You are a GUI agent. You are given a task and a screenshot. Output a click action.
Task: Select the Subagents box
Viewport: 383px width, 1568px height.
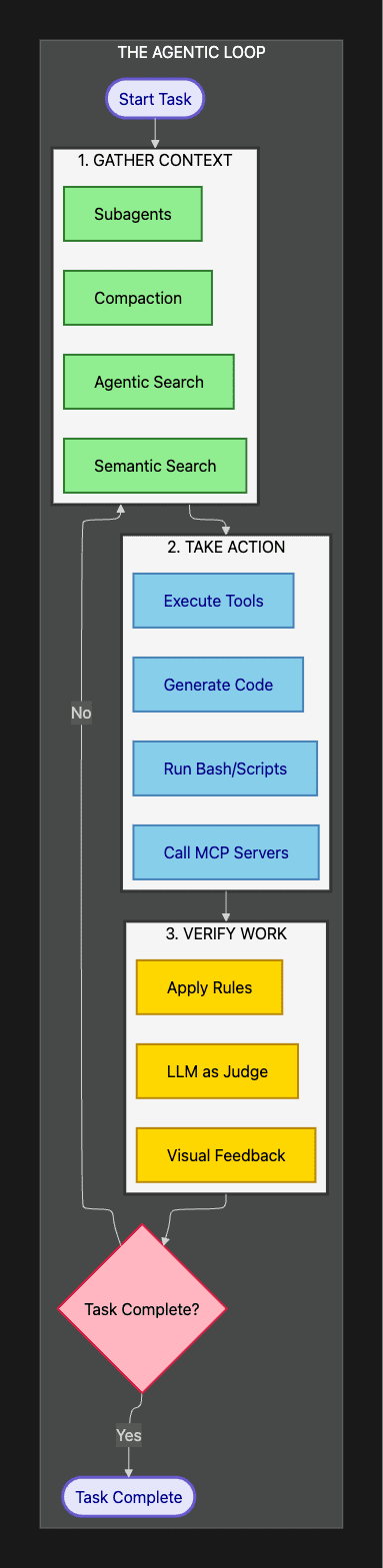pos(133,214)
